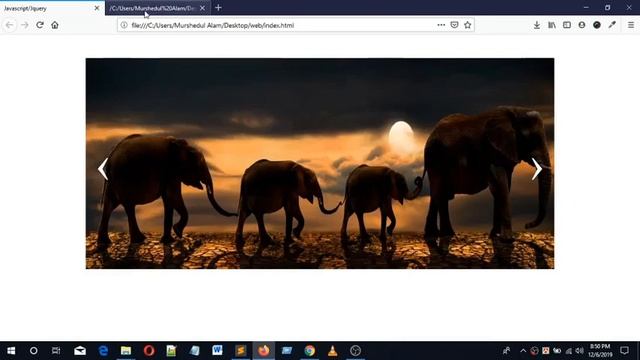Open Firefox Library
This screenshot has height=360, width=640.
(552, 25)
